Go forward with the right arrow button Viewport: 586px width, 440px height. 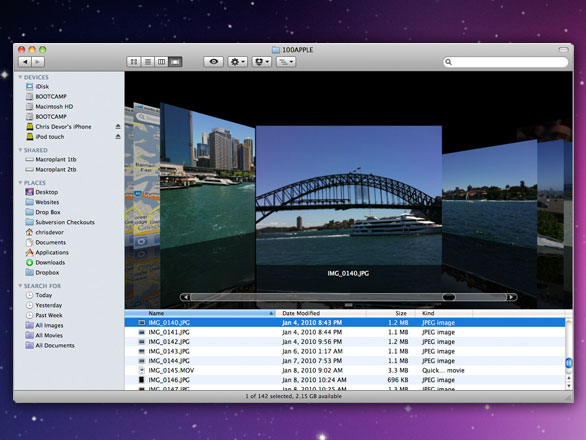pos(38,62)
